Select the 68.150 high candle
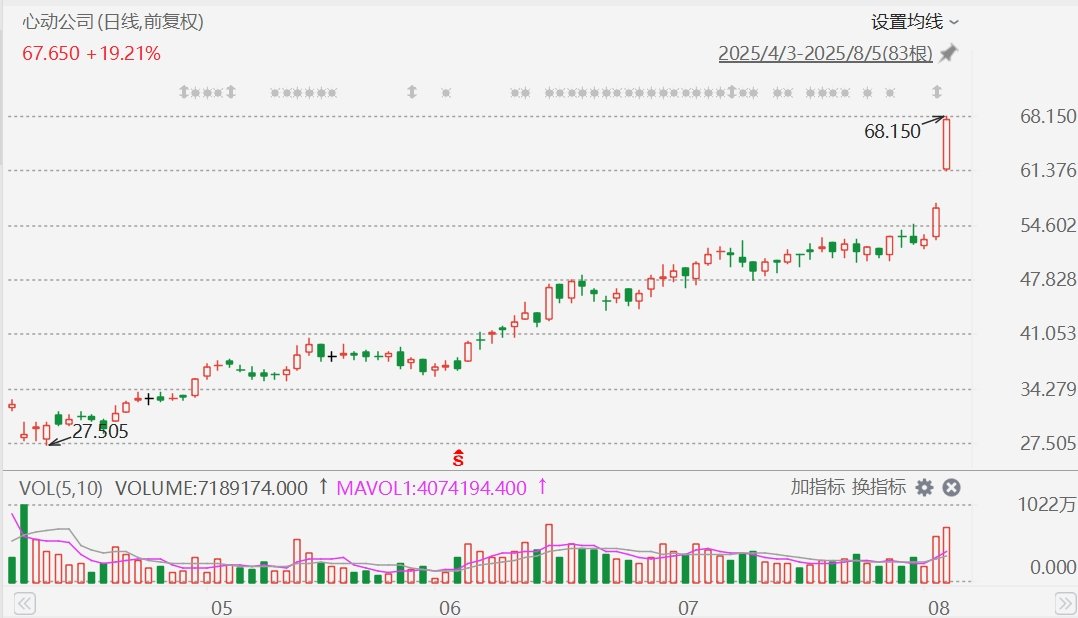The image size is (1078, 618). tap(947, 144)
